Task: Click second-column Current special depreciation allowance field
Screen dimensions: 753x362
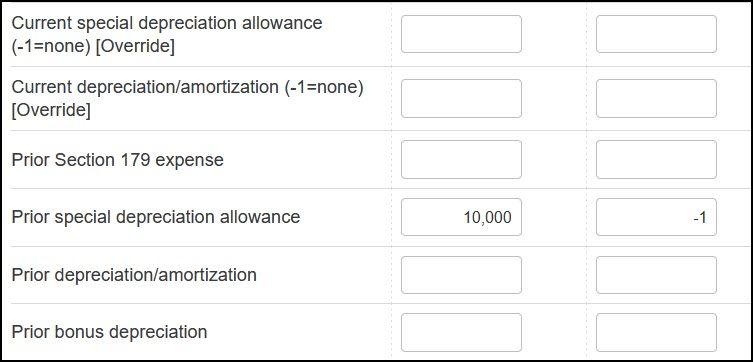Action: tap(656, 34)
